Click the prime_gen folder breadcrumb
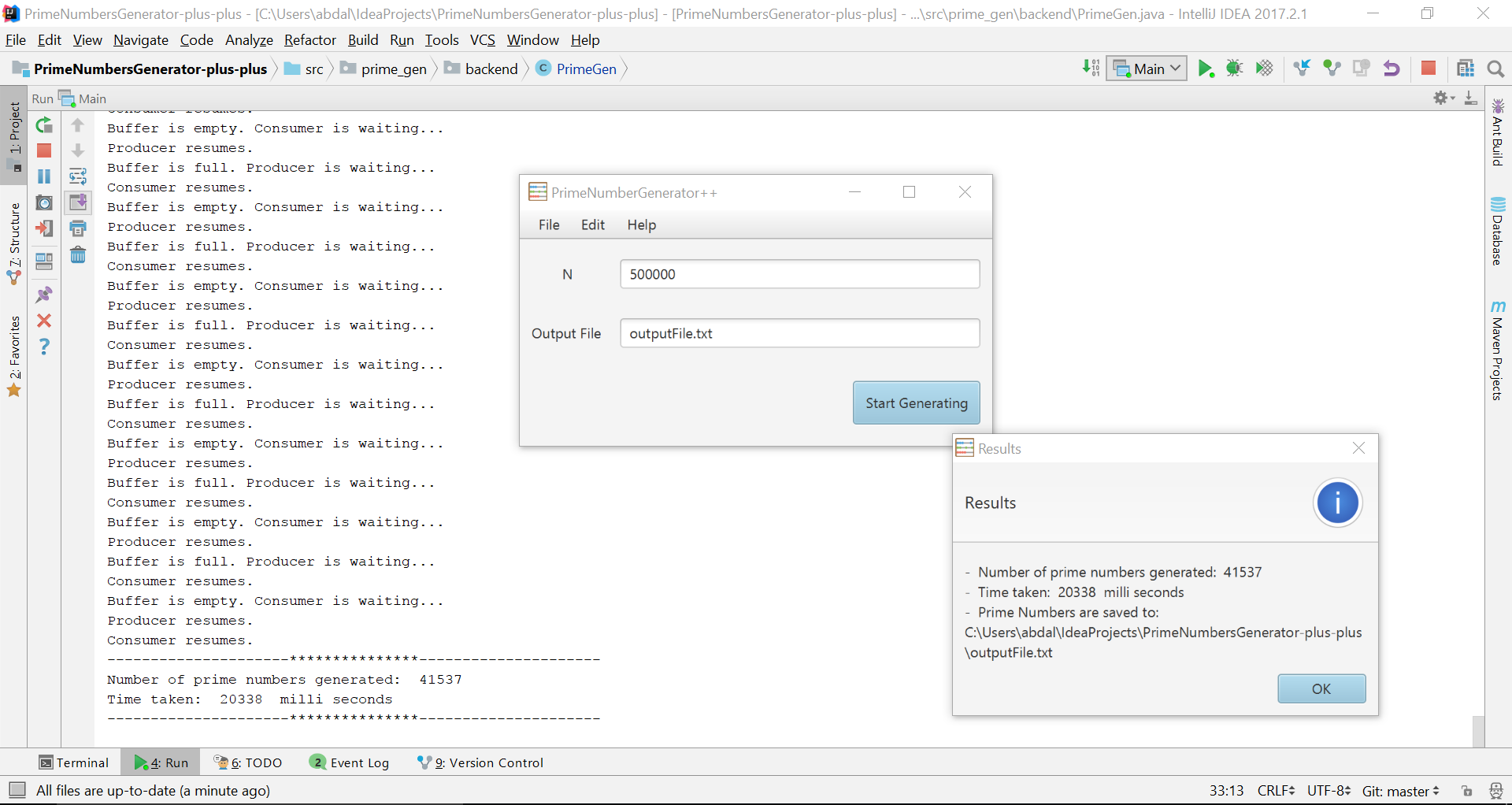This screenshot has height=805, width=1512. [x=384, y=69]
